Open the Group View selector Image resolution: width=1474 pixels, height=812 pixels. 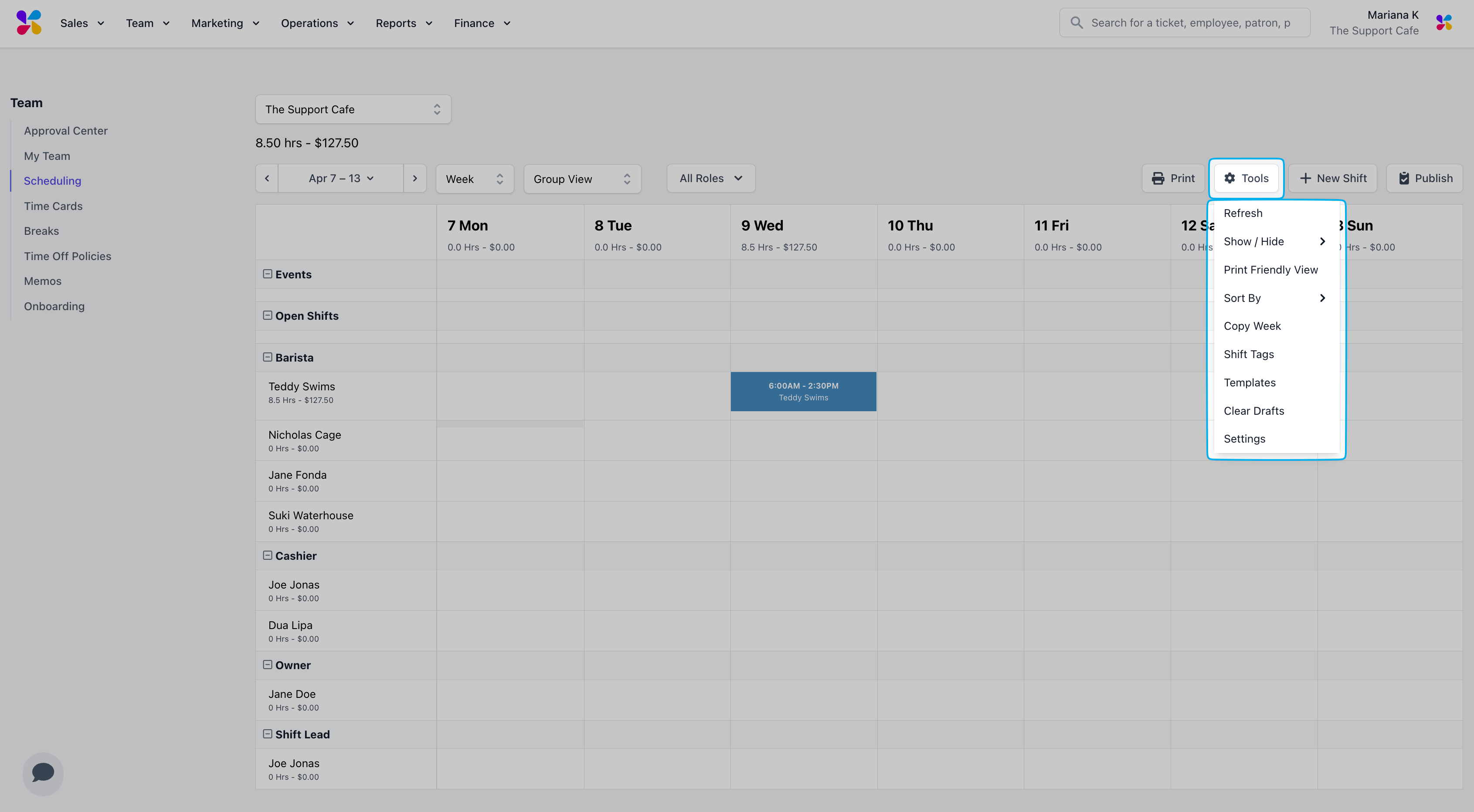coord(582,179)
